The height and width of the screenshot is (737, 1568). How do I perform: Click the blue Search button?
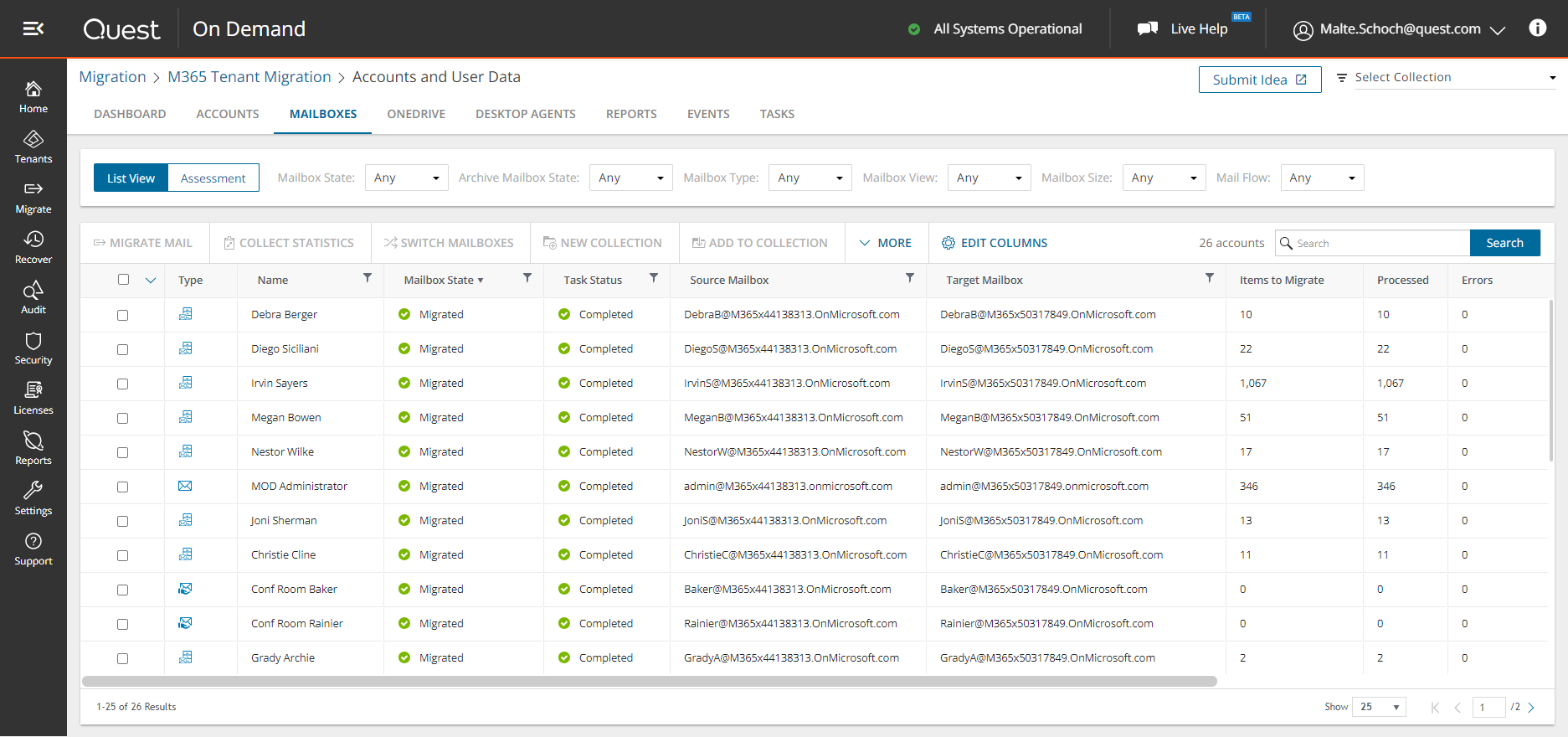(x=1504, y=243)
